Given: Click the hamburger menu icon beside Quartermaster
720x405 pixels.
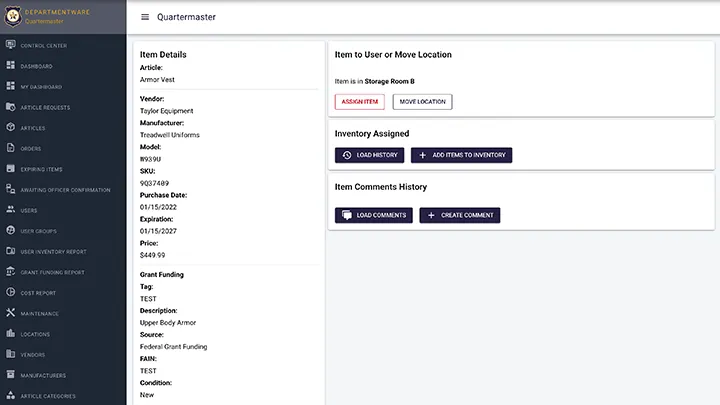Looking at the screenshot, I should [x=145, y=17].
